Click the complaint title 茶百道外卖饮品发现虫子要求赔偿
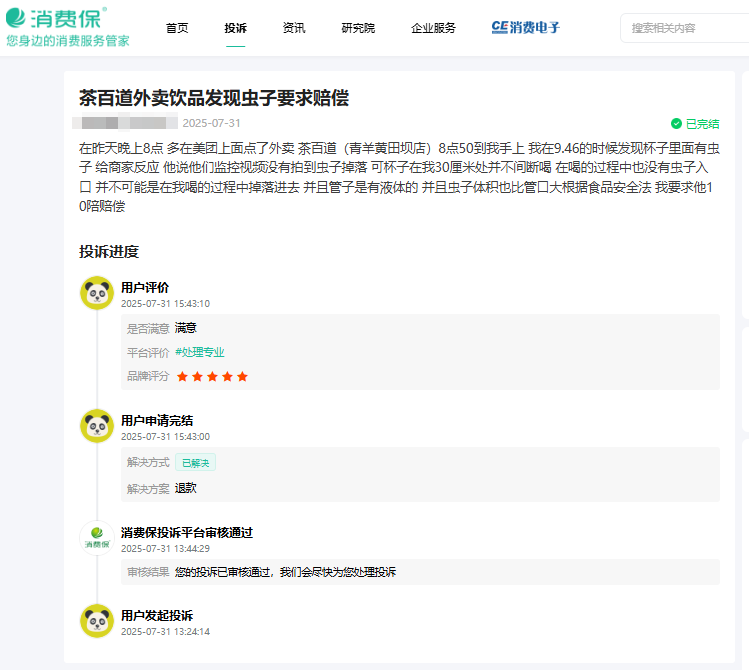The image size is (749, 670). point(214,98)
